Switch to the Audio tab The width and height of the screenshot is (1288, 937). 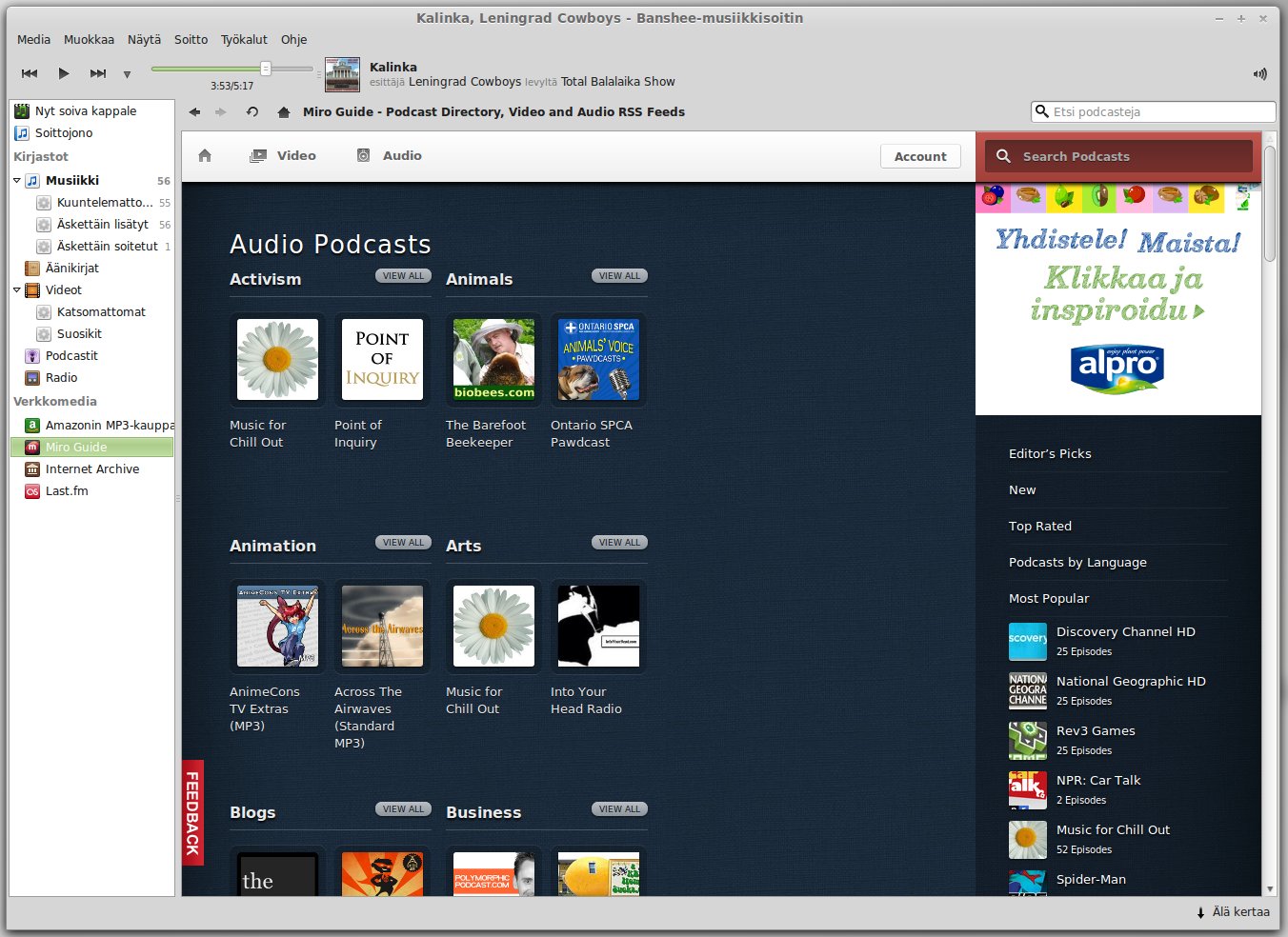[389, 155]
